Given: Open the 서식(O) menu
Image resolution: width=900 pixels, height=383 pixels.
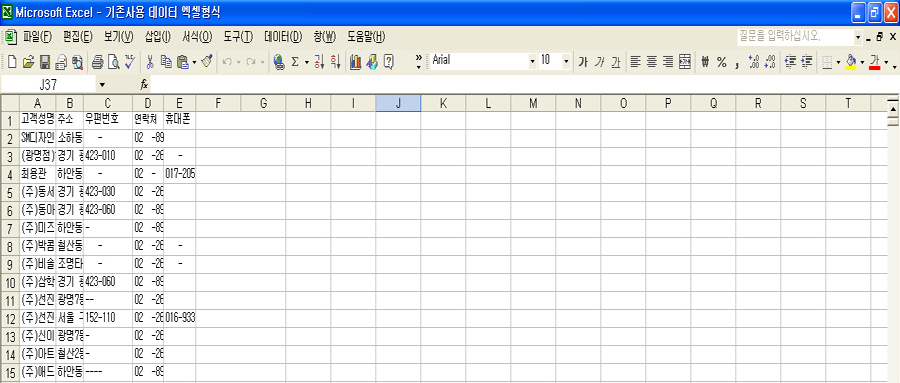Looking at the screenshot, I should (x=197, y=38).
